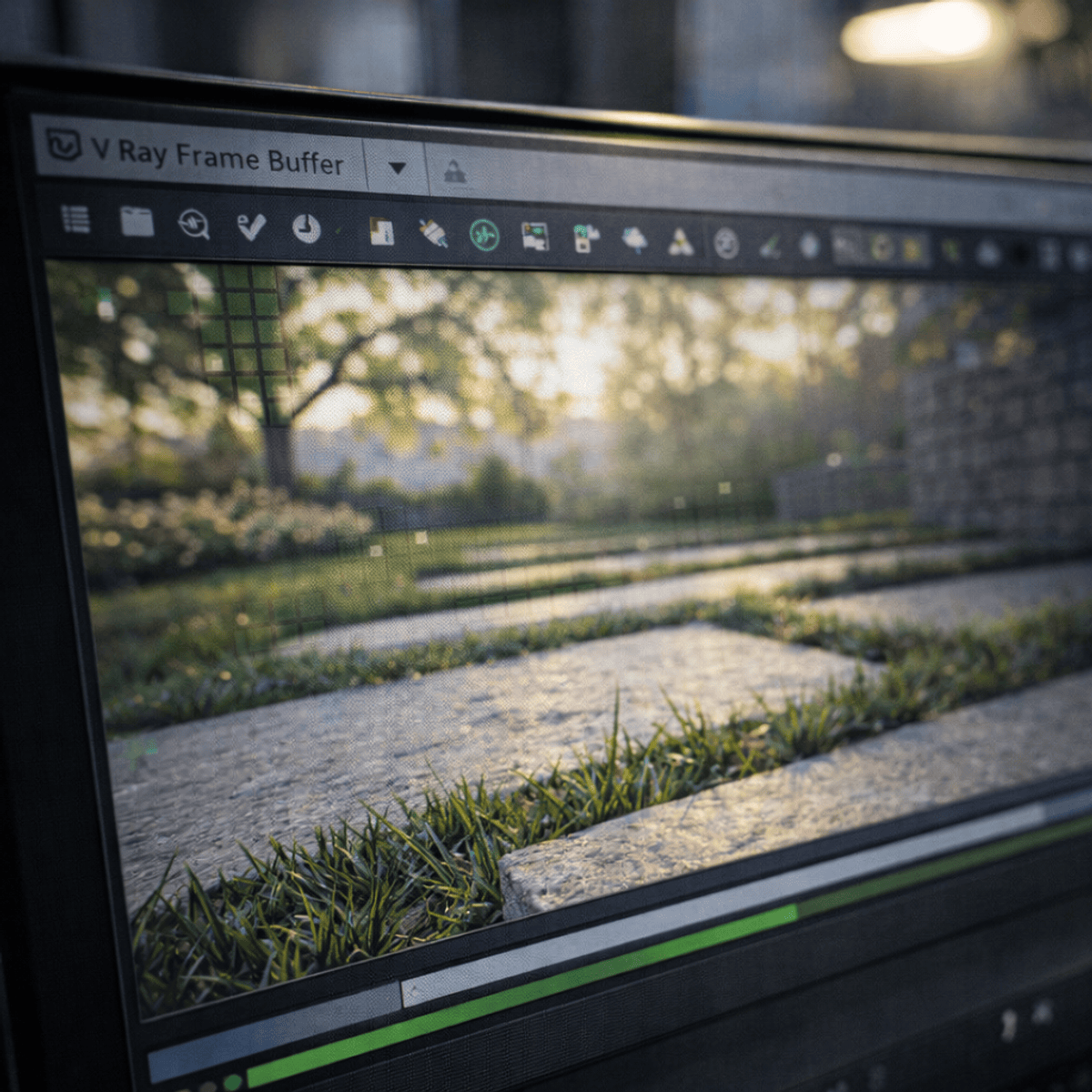Click the V-Ray logo in the title bar

[x=63, y=145]
